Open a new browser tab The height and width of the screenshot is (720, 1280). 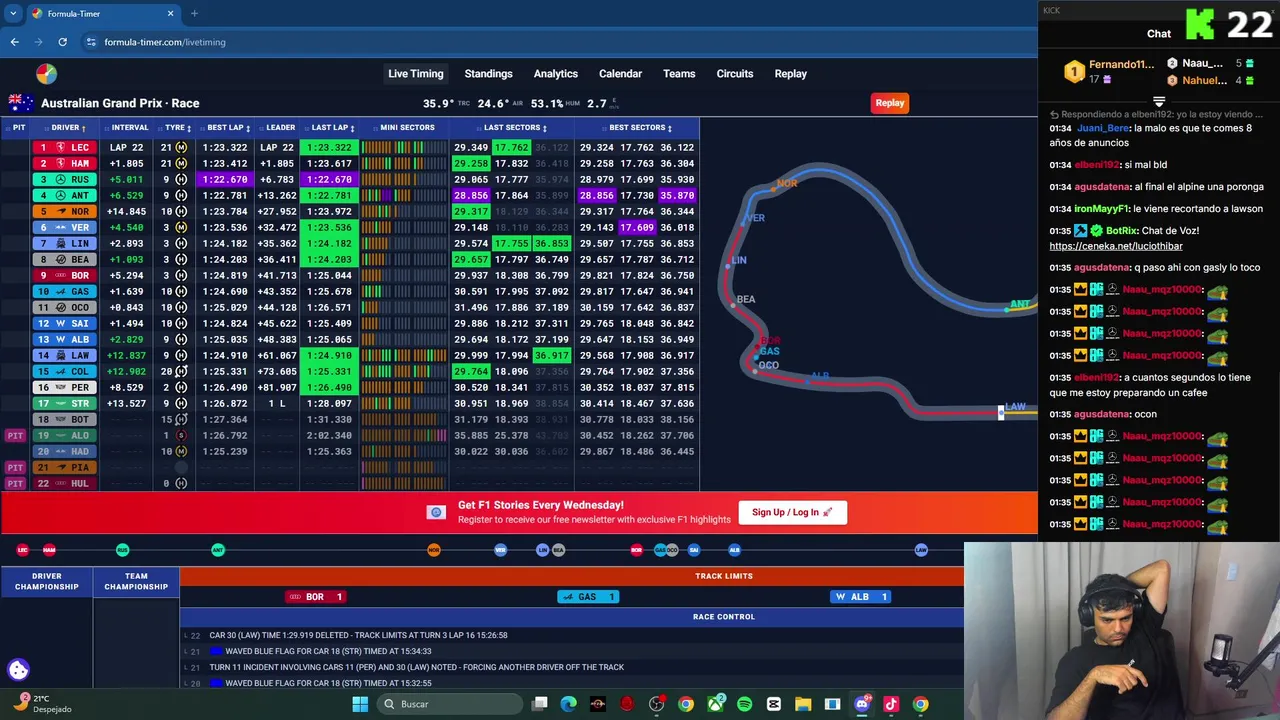point(194,13)
